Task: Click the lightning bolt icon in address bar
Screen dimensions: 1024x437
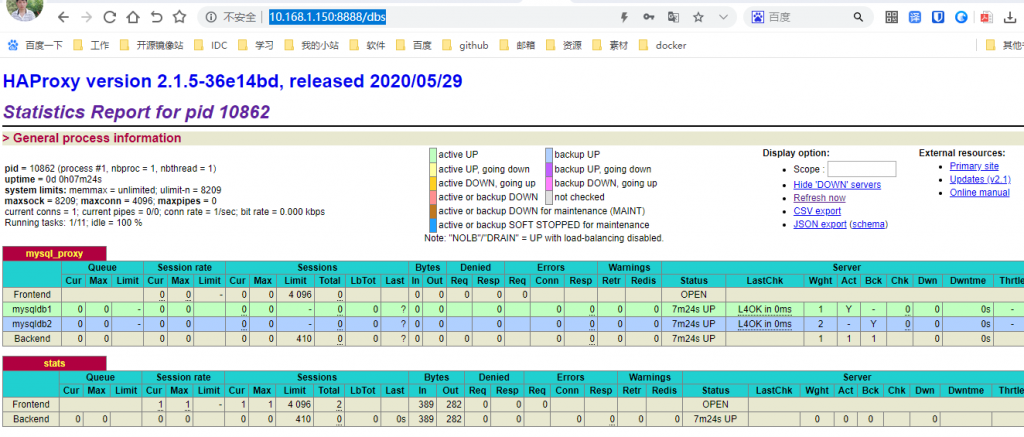Action: (x=624, y=17)
